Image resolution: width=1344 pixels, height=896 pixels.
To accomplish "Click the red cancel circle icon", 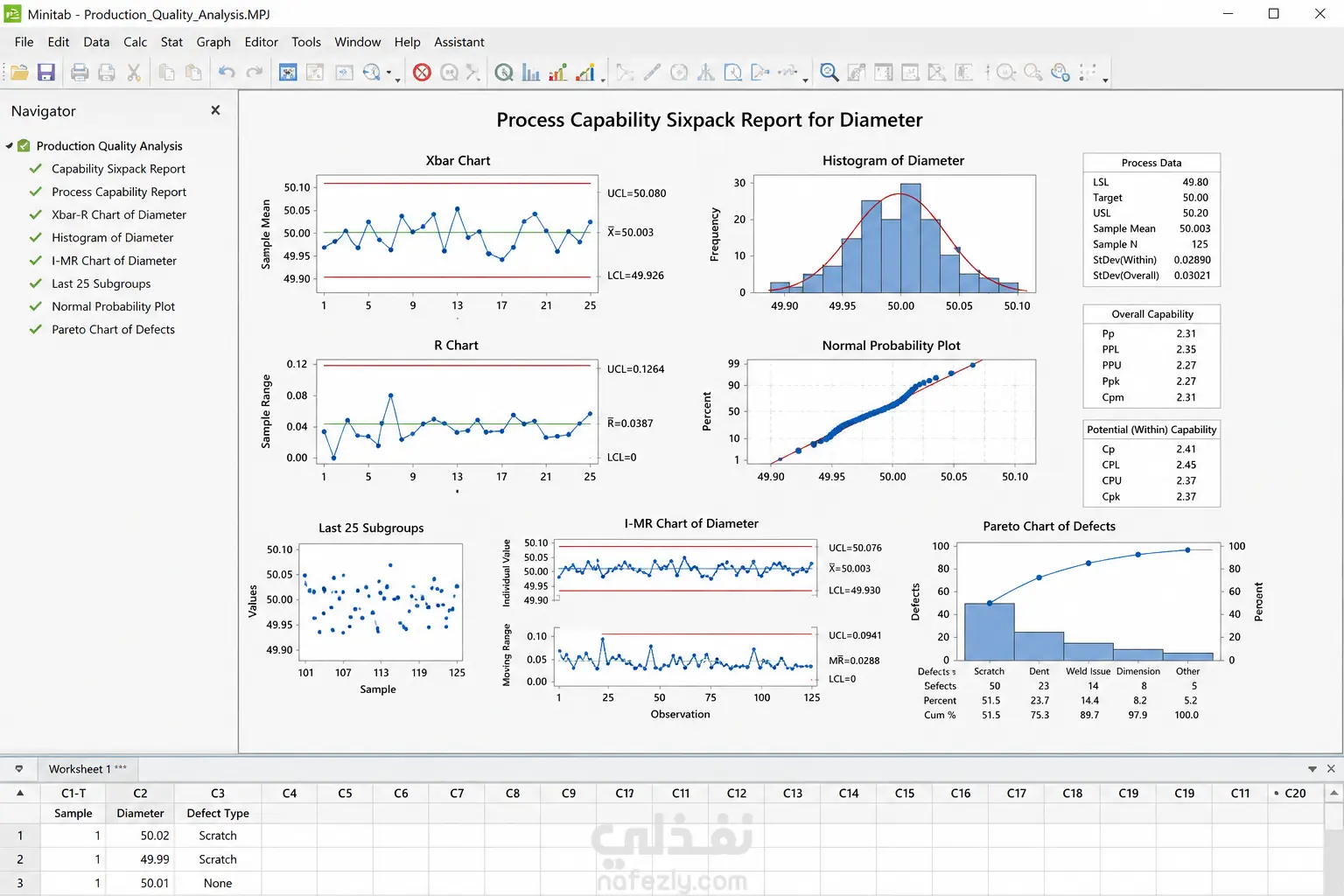I will [422, 73].
